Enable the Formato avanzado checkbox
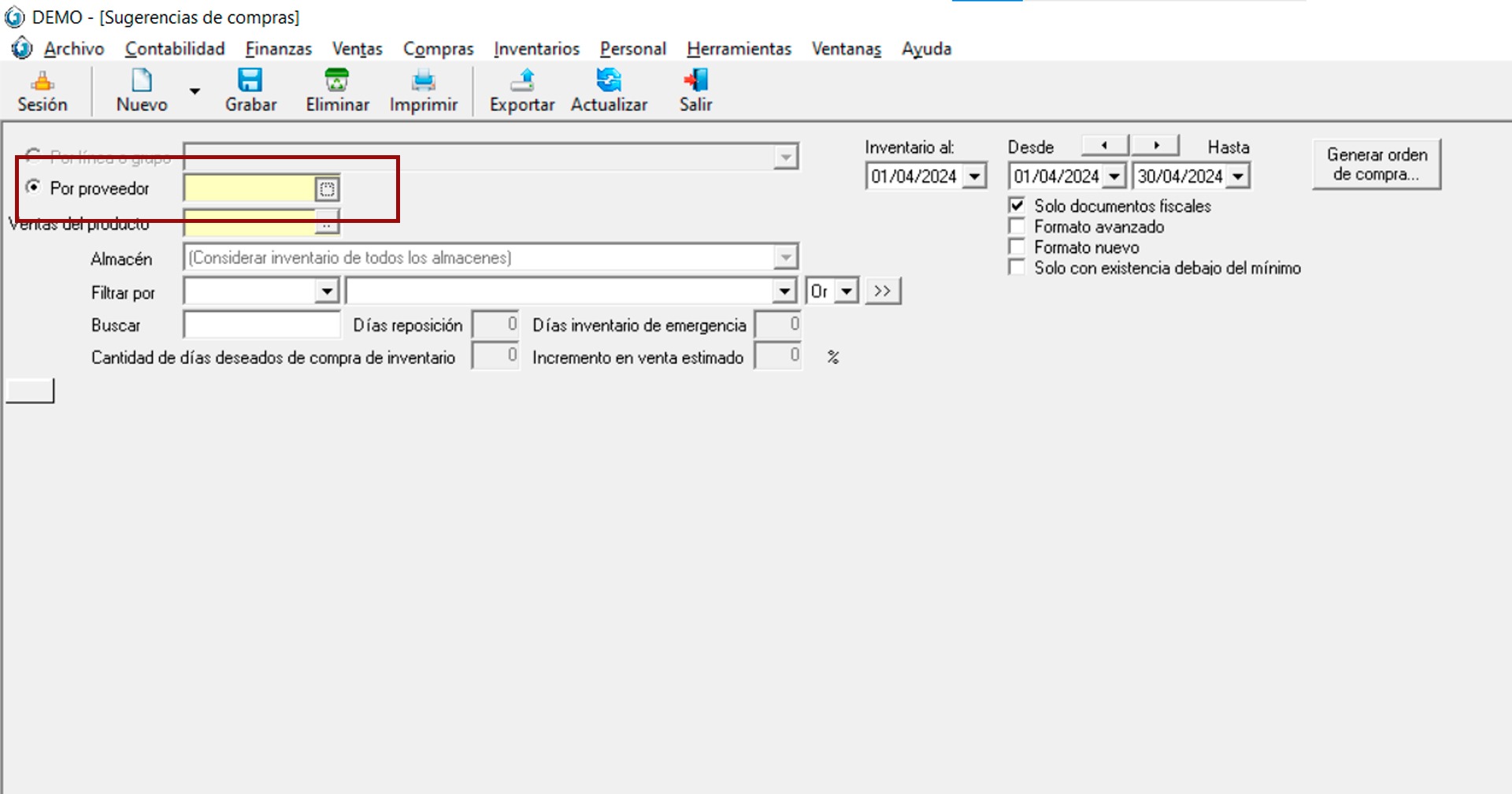1512x794 pixels. (x=1017, y=227)
